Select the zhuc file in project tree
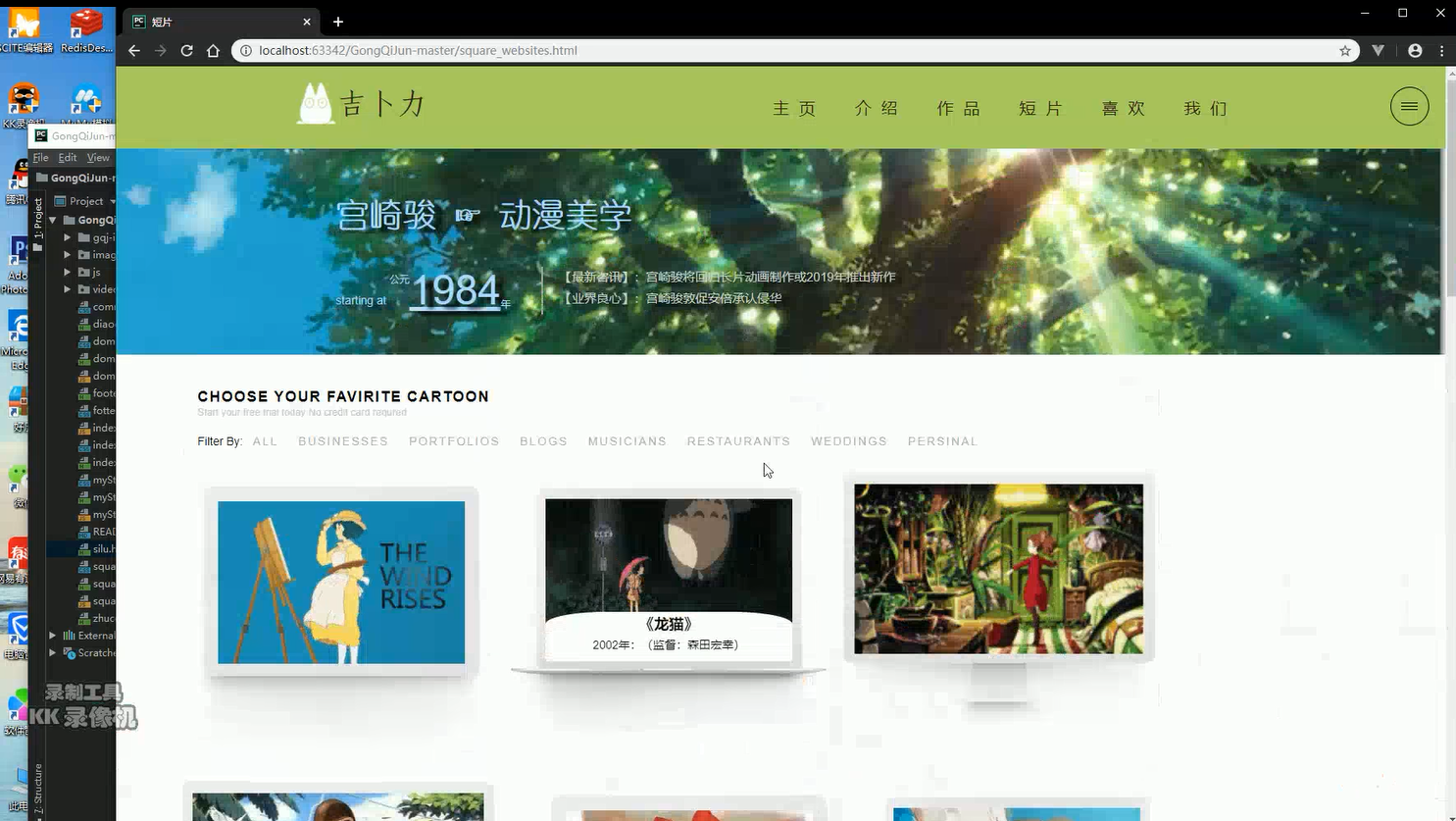 pyautogui.click(x=96, y=618)
